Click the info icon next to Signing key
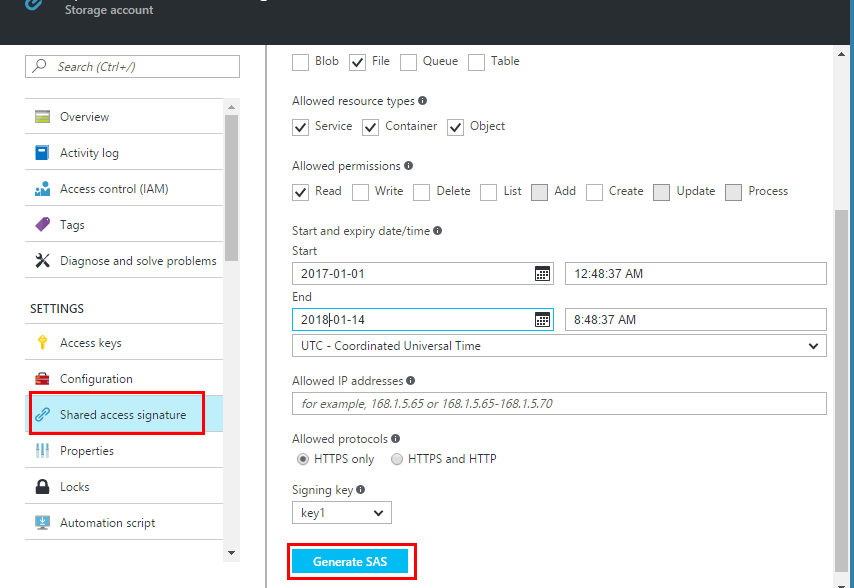Image resolution: width=854 pixels, height=588 pixels. click(x=361, y=490)
